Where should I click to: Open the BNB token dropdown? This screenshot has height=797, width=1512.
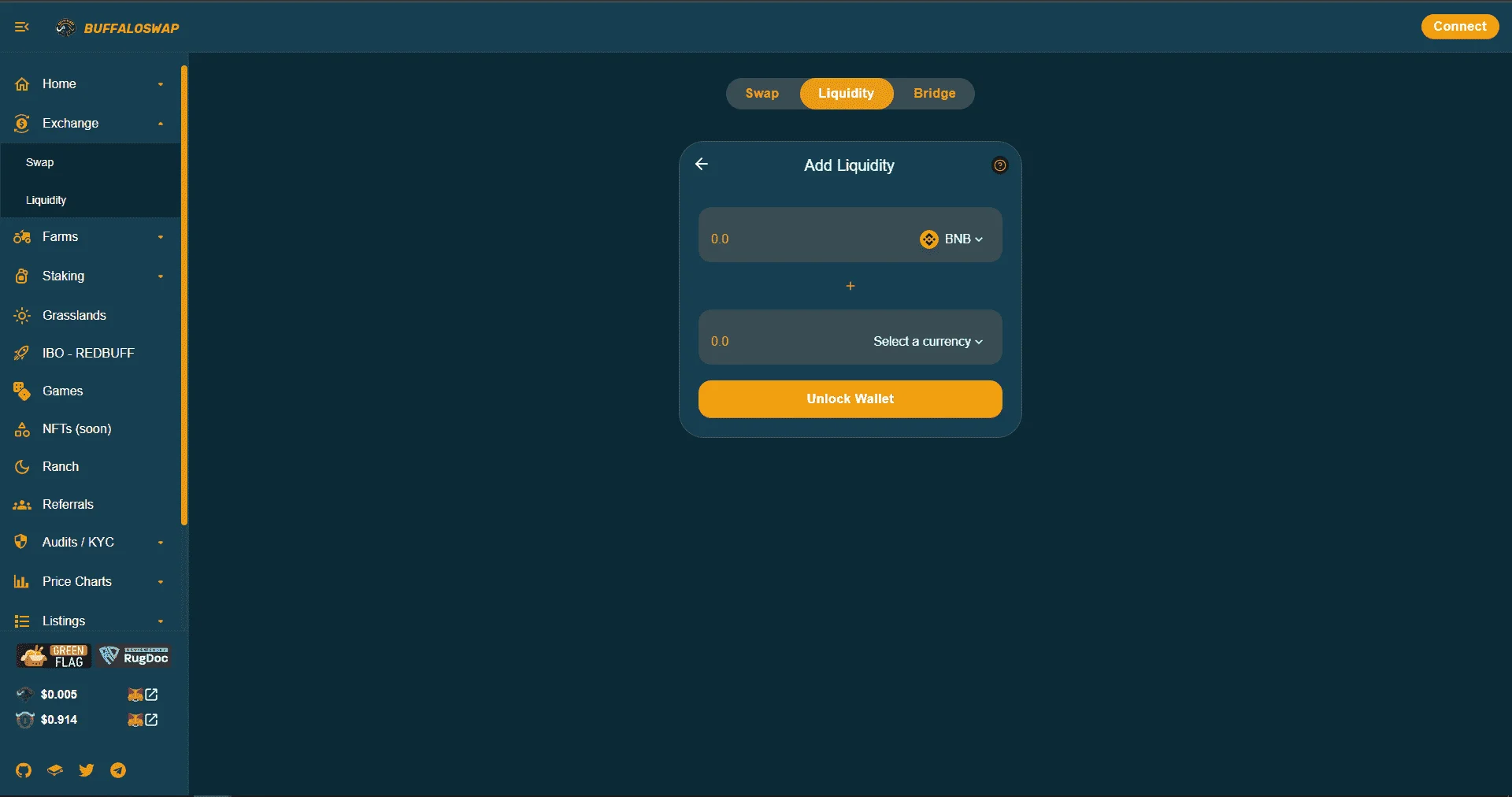[952, 239]
